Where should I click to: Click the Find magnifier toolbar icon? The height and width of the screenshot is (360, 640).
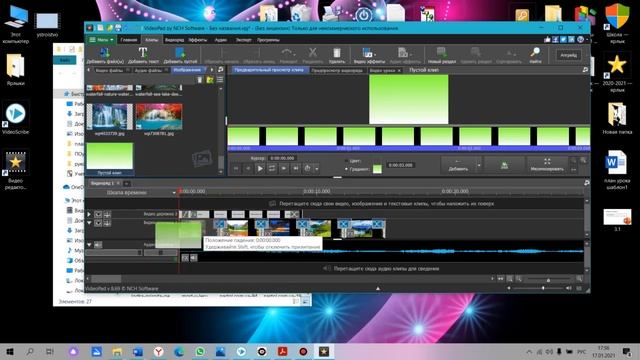(535, 55)
